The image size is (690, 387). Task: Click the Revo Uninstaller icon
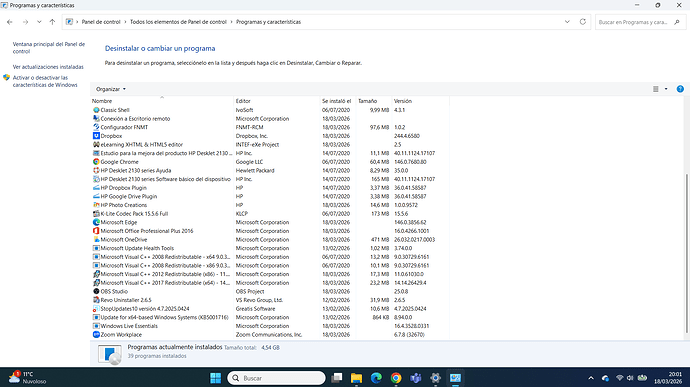[96, 300]
